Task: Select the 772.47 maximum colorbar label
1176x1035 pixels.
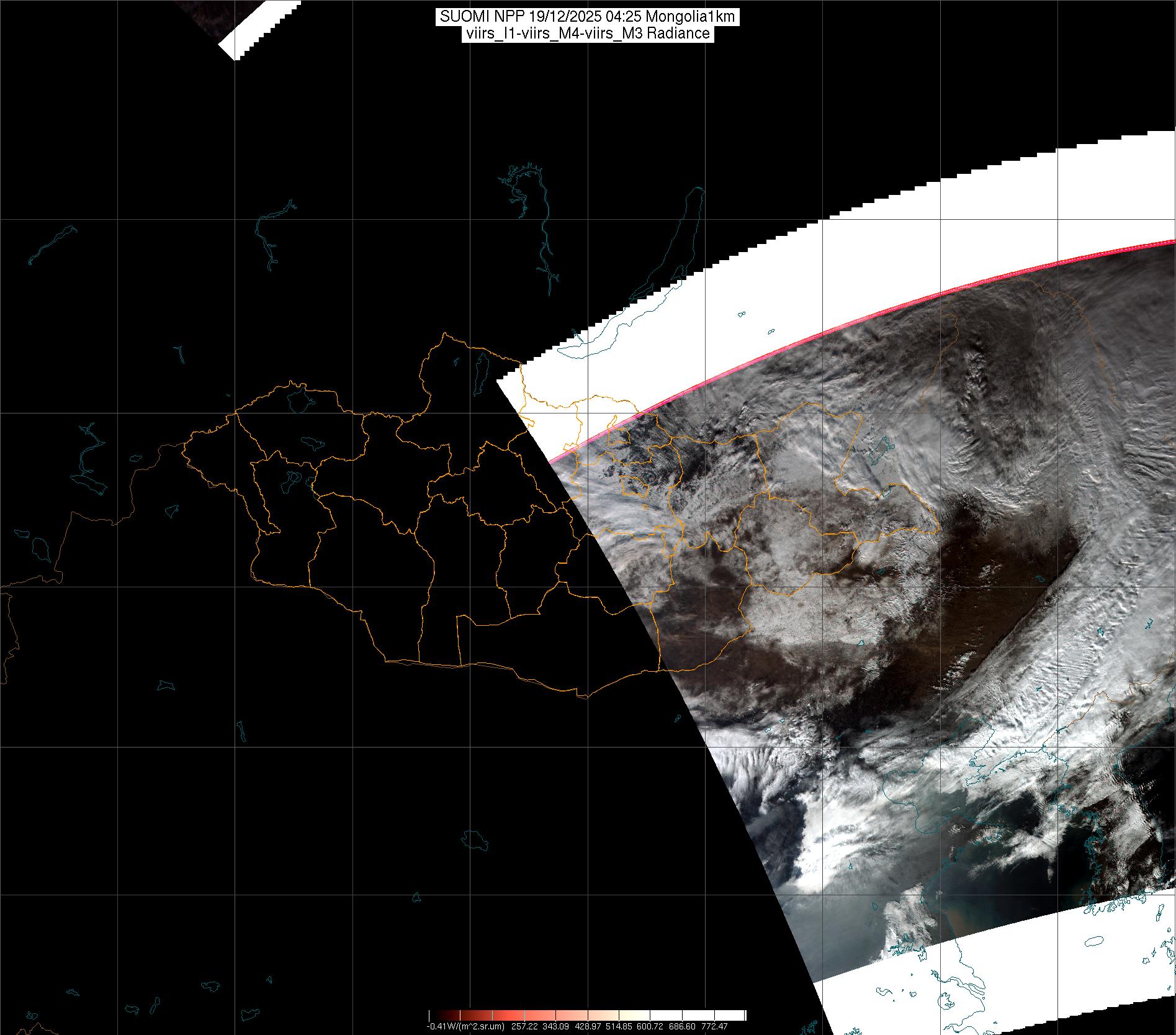Action: [714, 1026]
